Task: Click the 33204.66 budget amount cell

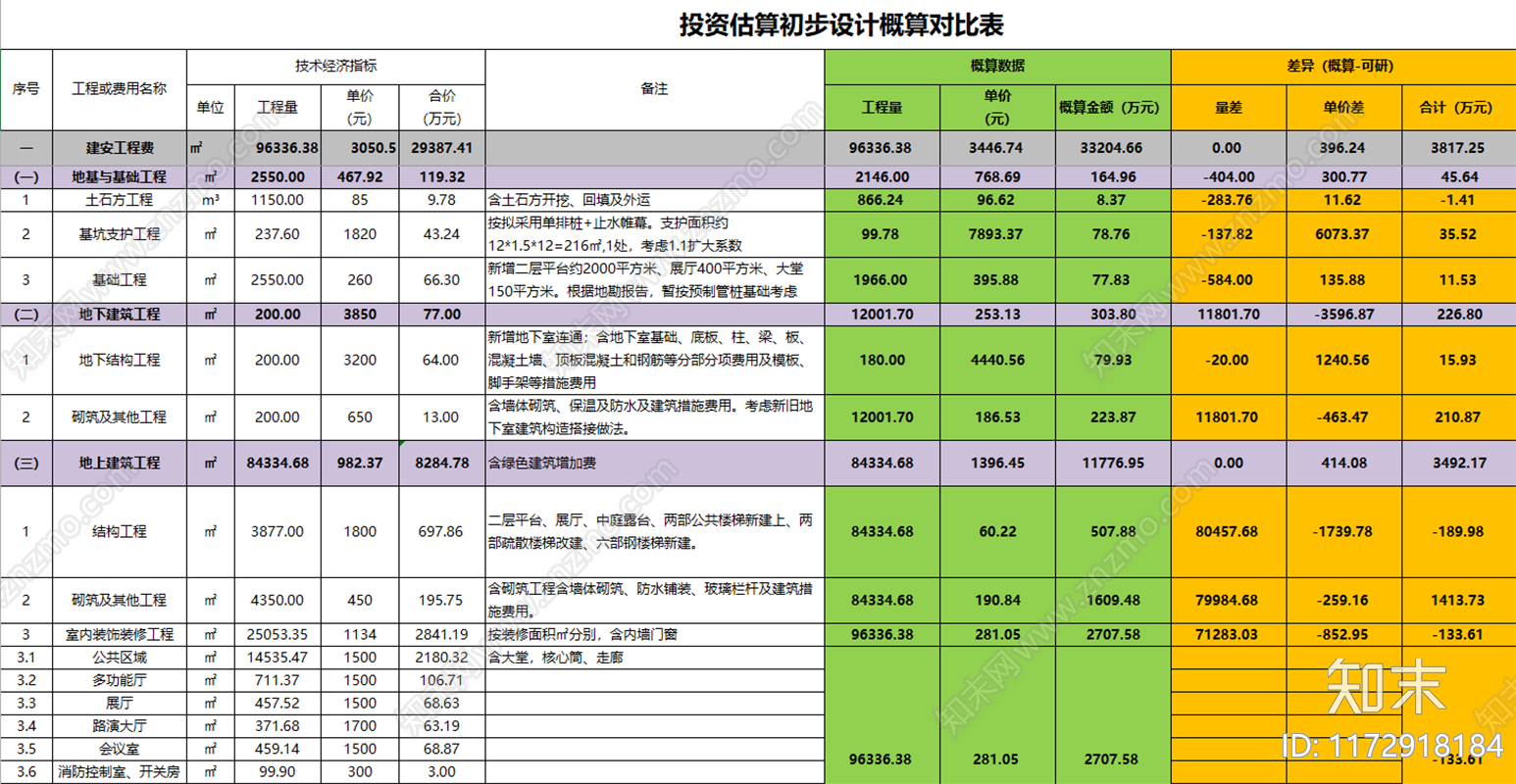Action: click(1112, 148)
